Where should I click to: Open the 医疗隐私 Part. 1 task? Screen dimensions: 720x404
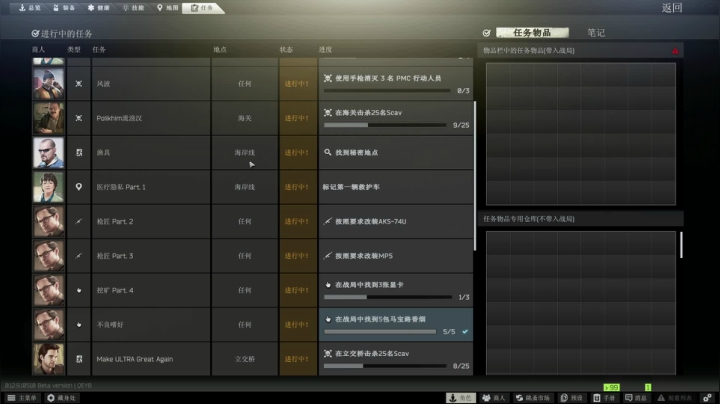click(x=121, y=187)
